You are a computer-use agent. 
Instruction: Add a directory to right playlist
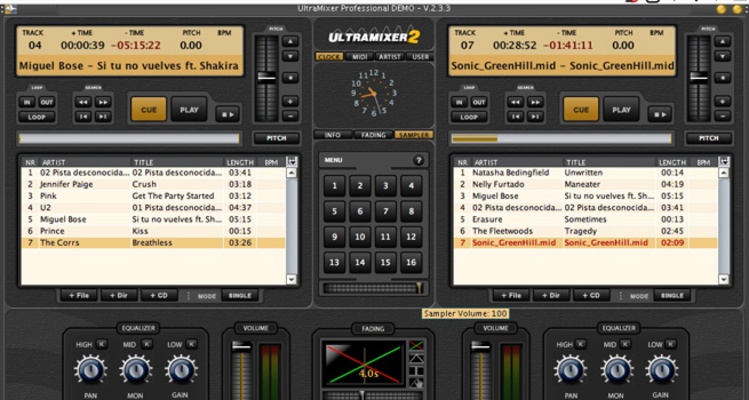point(551,295)
